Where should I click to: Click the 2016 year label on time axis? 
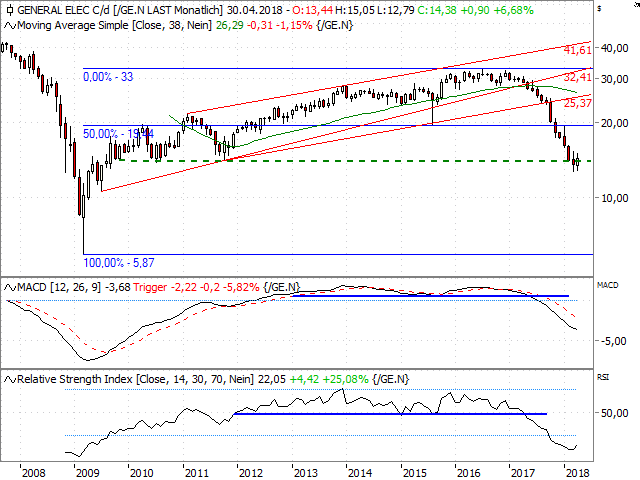(469, 473)
